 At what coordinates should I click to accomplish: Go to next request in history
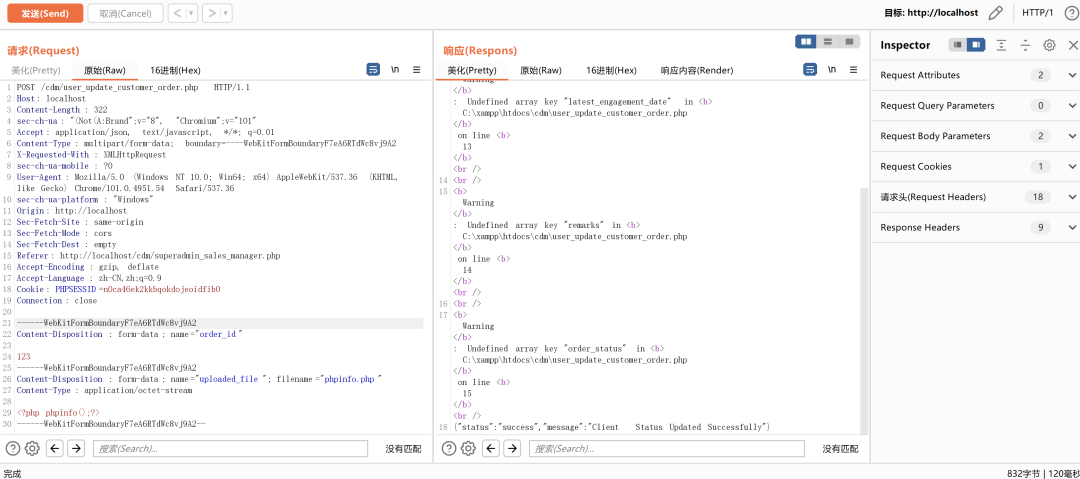(211, 13)
